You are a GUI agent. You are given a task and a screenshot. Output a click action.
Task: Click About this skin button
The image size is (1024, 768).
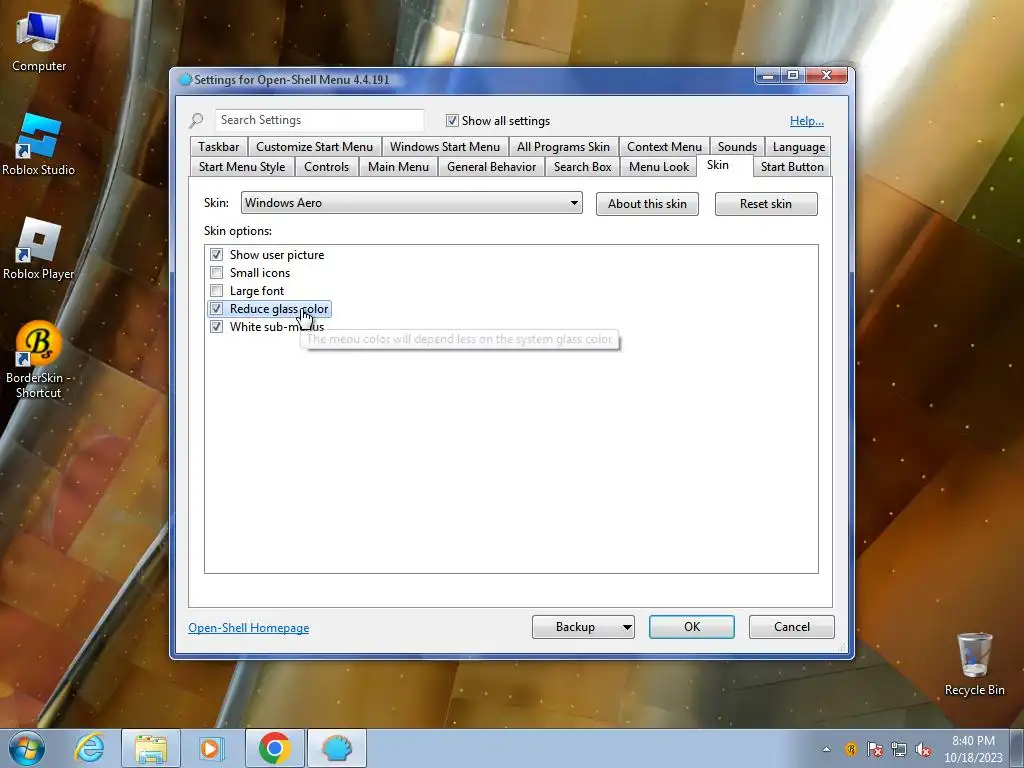pyautogui.click(x=647, y=204)
